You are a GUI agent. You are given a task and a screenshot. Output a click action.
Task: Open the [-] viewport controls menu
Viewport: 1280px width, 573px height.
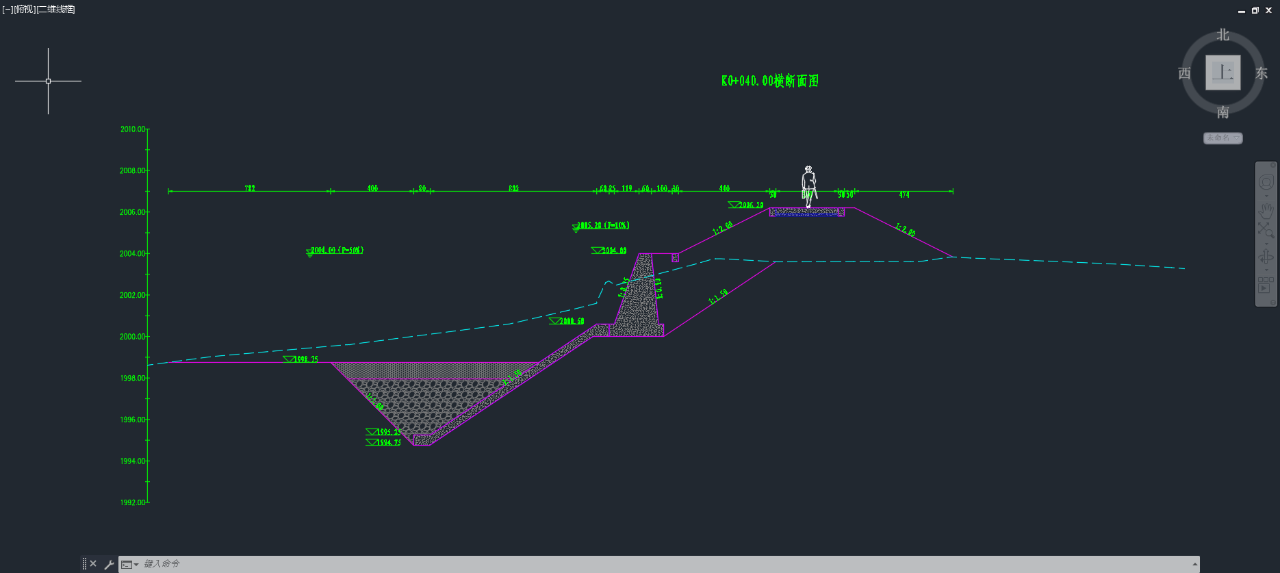point(6,9)
